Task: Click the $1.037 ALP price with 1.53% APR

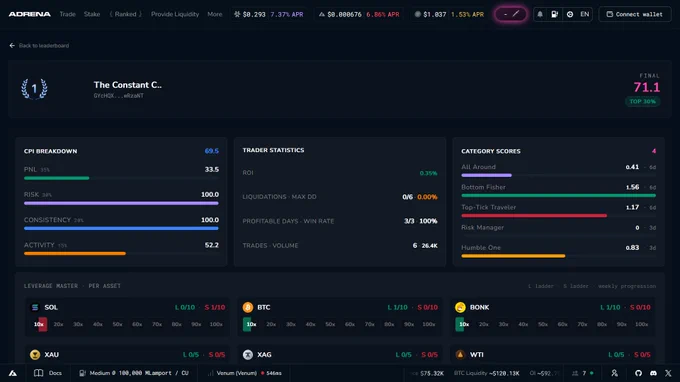Action: (x=449, y=14)
